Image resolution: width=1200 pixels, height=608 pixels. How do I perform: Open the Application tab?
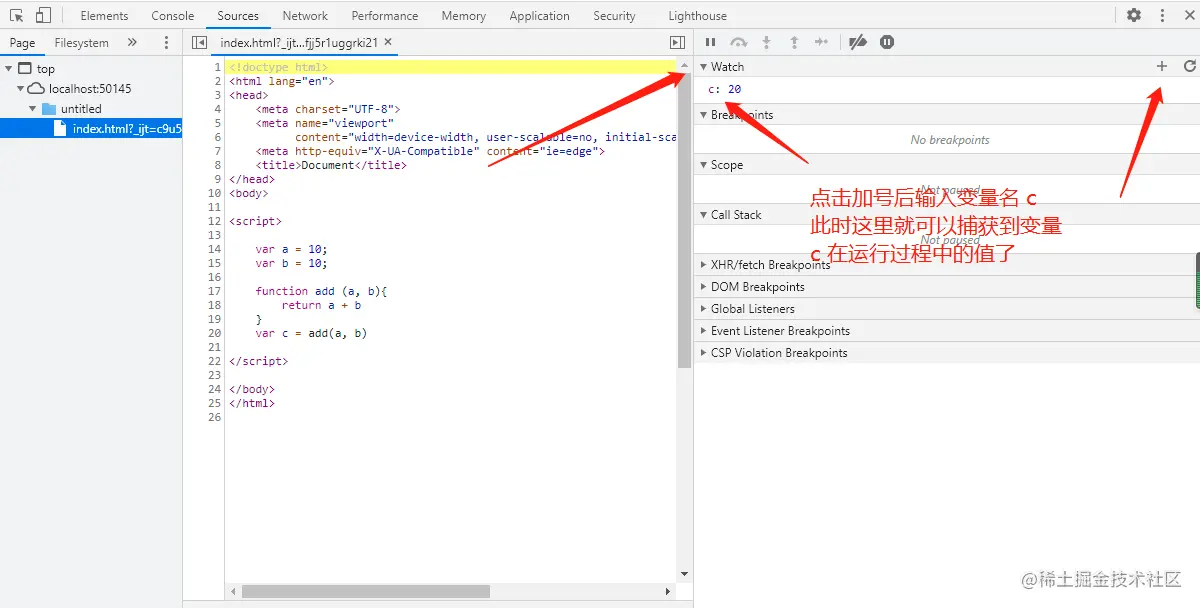539,16
